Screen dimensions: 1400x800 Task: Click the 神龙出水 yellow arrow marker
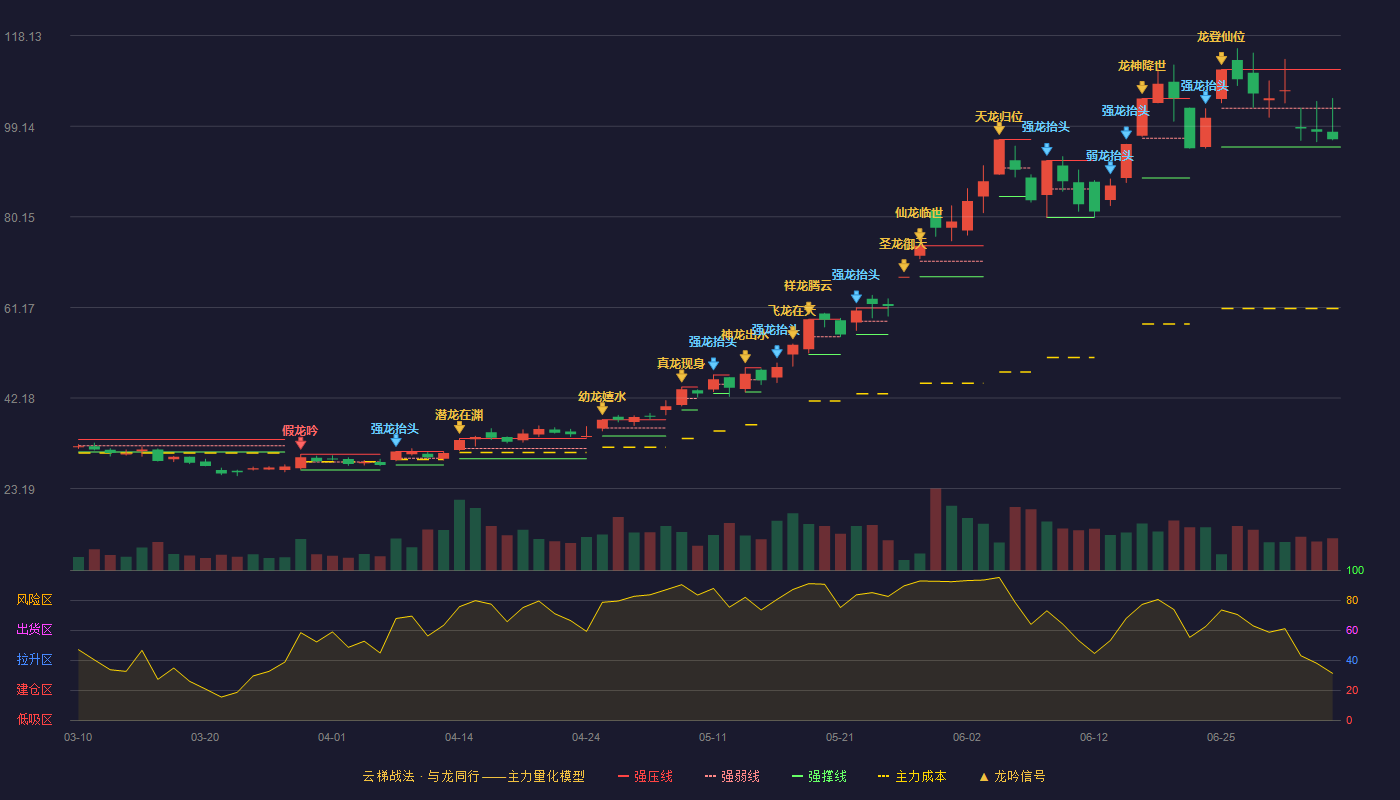pyautogui.click(x=745, y=357)
